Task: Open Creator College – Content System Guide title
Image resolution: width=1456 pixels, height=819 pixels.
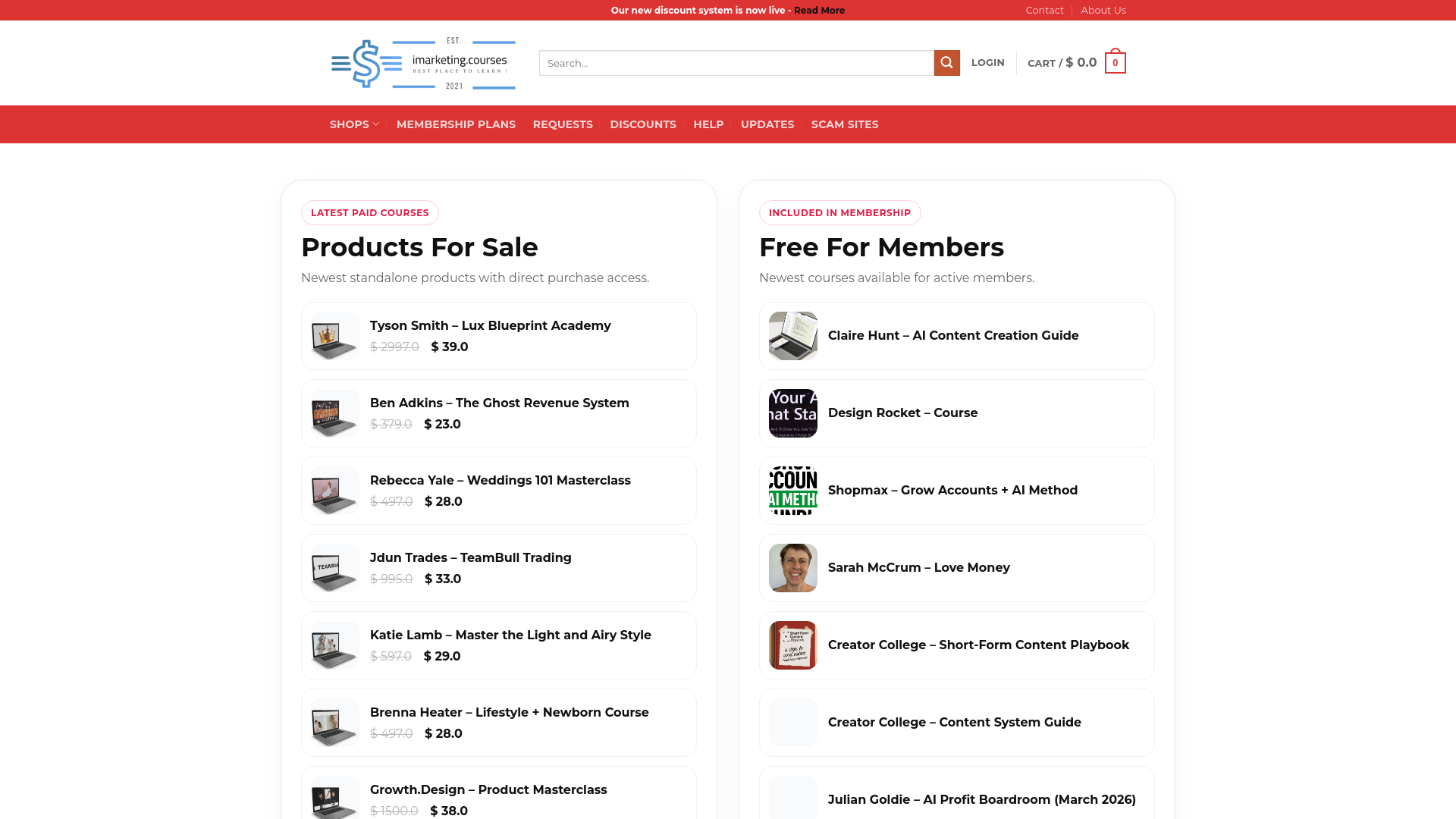Action: 955,722
